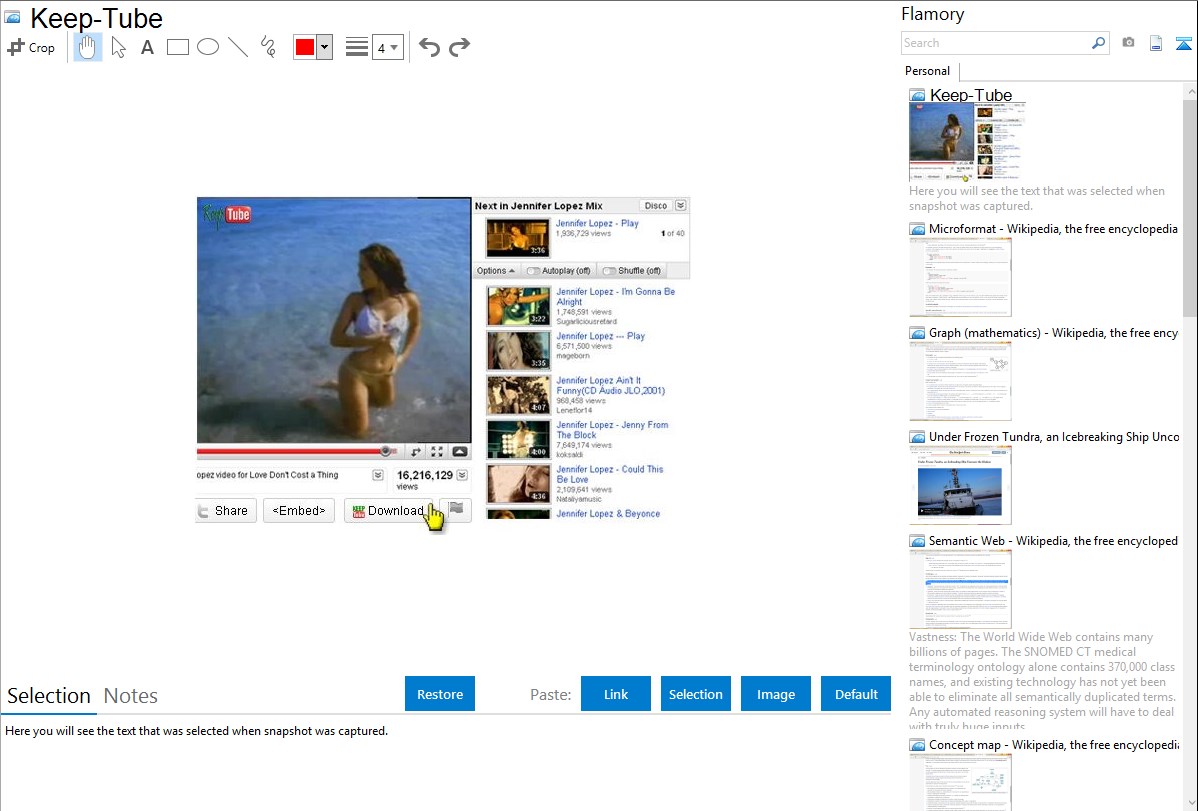The width and height of the screenshot is (1198, 811).
Task: Pick the ellipse shape tool
Action: coord(207,47)
